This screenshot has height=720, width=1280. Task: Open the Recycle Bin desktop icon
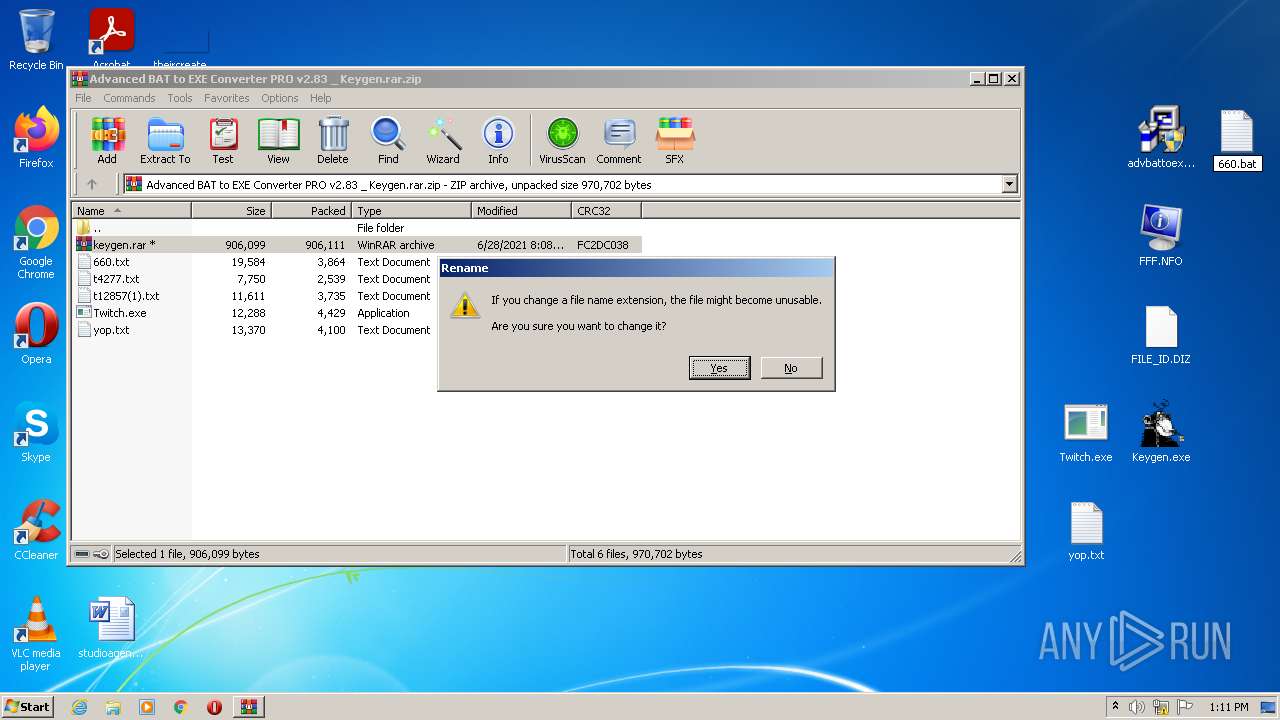pyautogui.click(x=36, y=40)
